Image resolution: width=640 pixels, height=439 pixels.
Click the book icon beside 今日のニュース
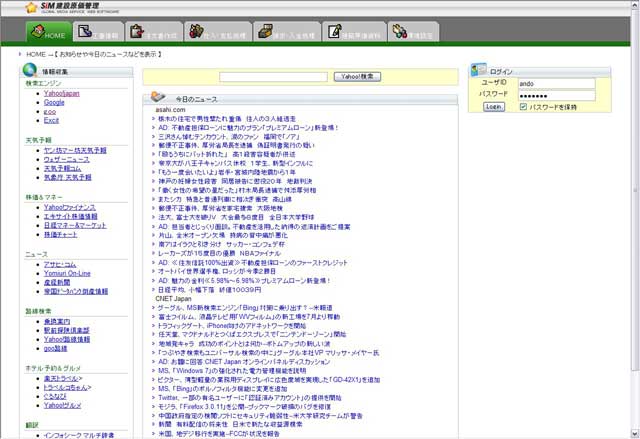click(156, 98)
